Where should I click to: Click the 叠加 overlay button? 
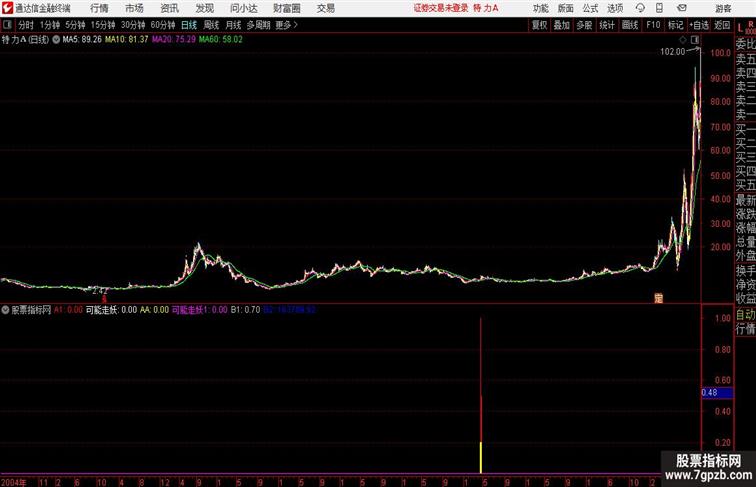click(x=561, y=25)
